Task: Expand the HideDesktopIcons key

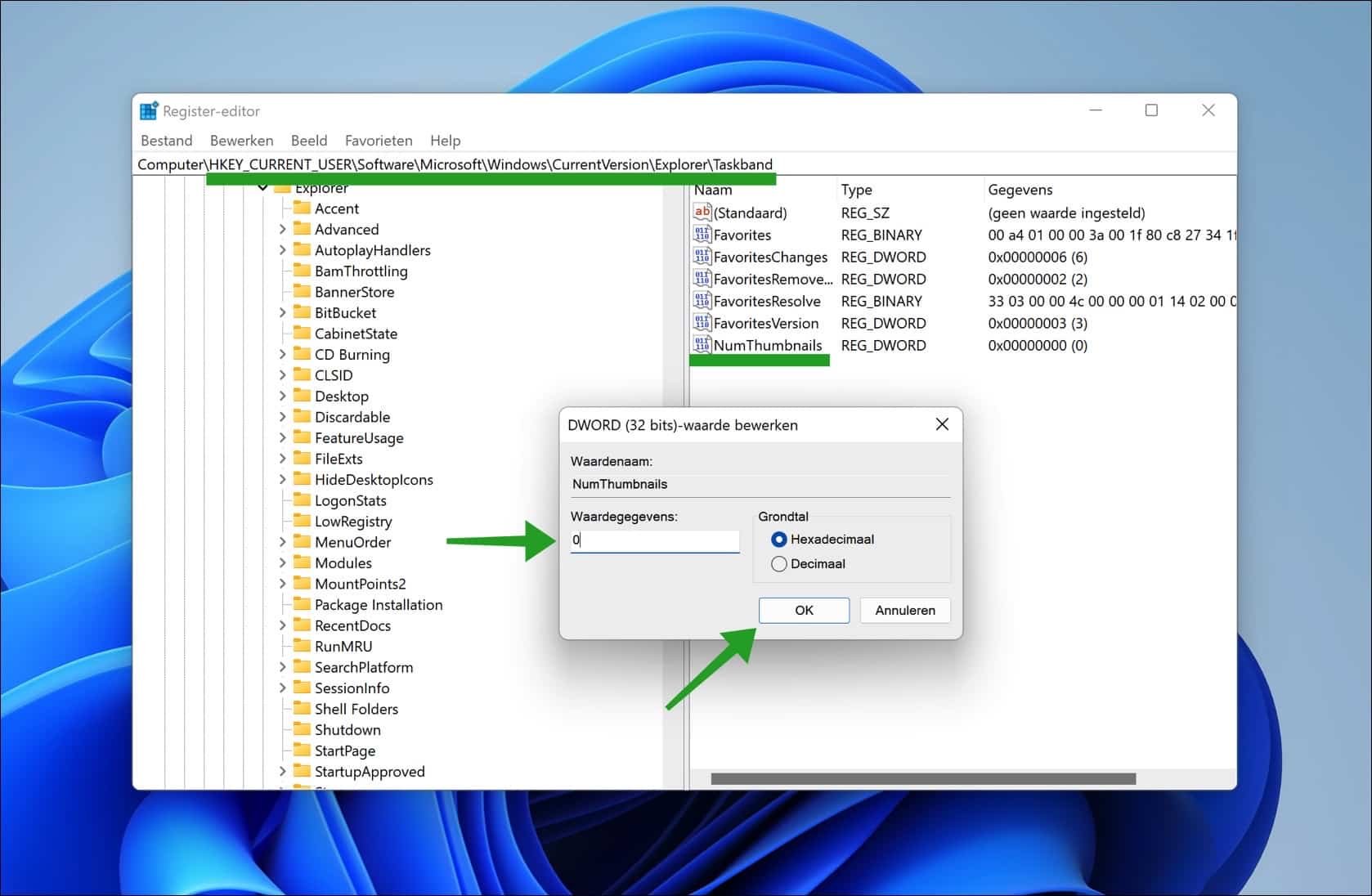Action: point(282,479)
